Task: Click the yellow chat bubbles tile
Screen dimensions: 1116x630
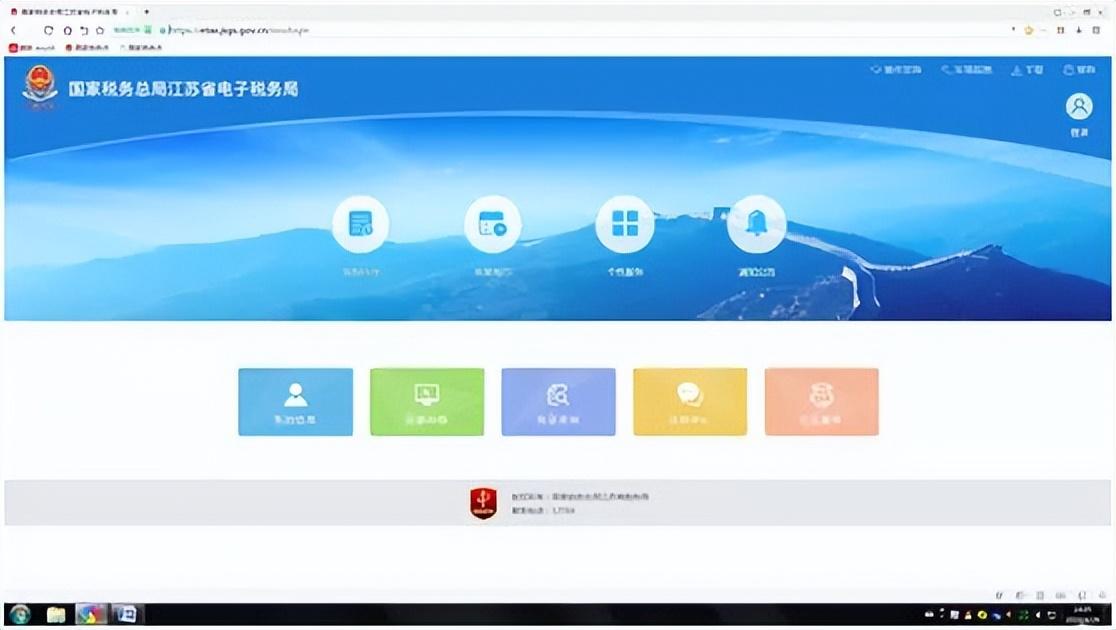Action: point(690,401)
